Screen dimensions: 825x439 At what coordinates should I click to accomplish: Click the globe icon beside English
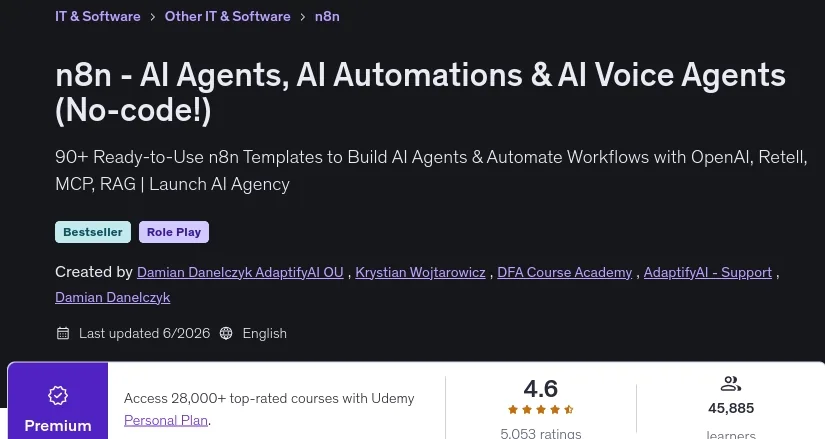point(226,333)
